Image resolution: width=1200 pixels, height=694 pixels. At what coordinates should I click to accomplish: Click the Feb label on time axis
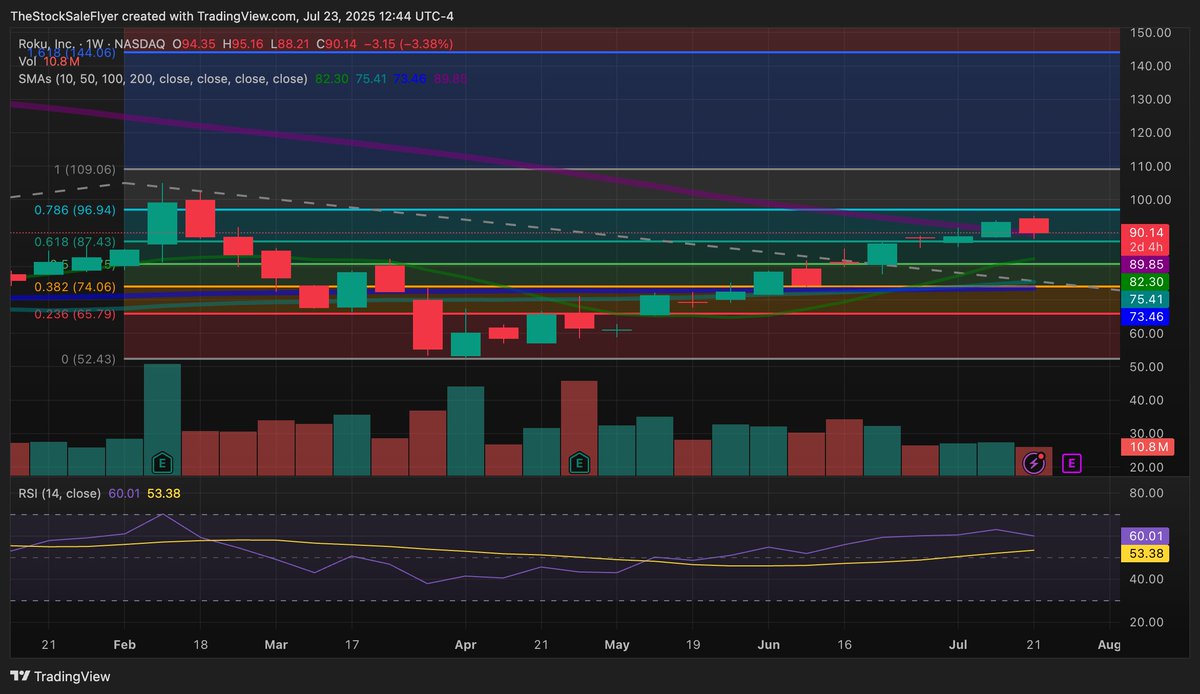tap(124, 645)
